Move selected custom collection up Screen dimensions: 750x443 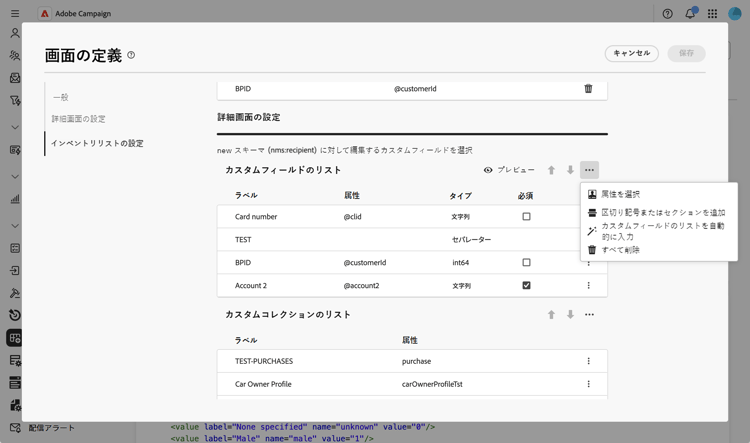point(551,314)
